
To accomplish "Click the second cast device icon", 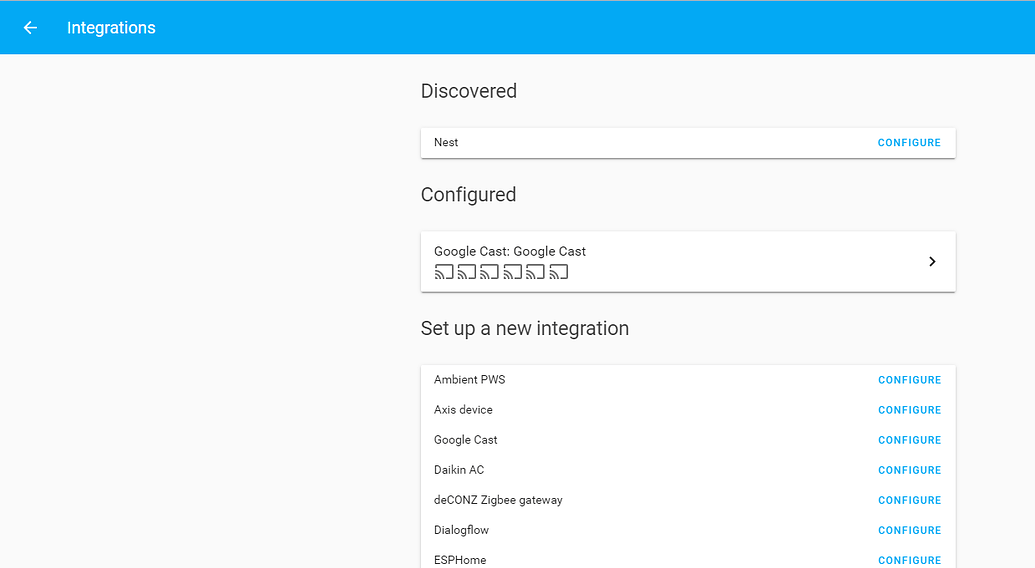I will [x=467, y=272].
